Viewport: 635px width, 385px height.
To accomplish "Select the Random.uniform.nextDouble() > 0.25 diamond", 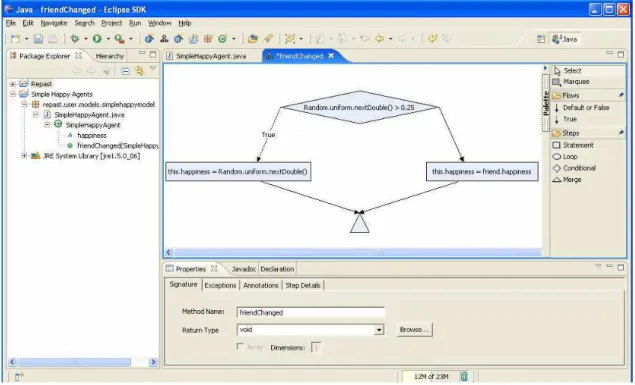I will tap(359, 107).
